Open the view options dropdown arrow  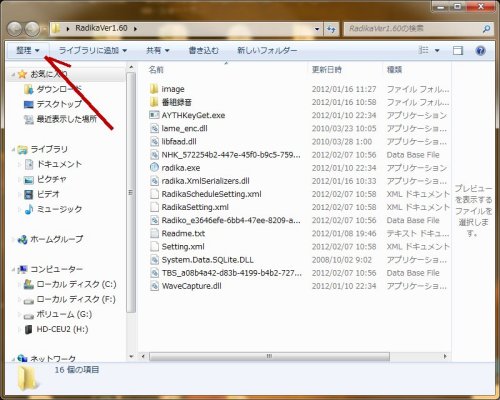[x=437, y=51]
